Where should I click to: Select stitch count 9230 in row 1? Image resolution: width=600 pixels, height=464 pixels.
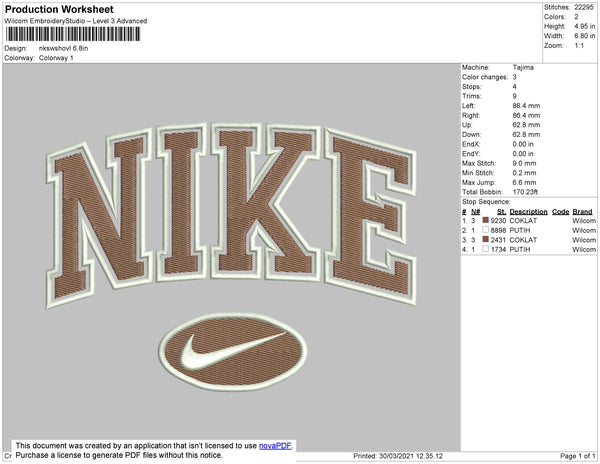click(498, 221)
